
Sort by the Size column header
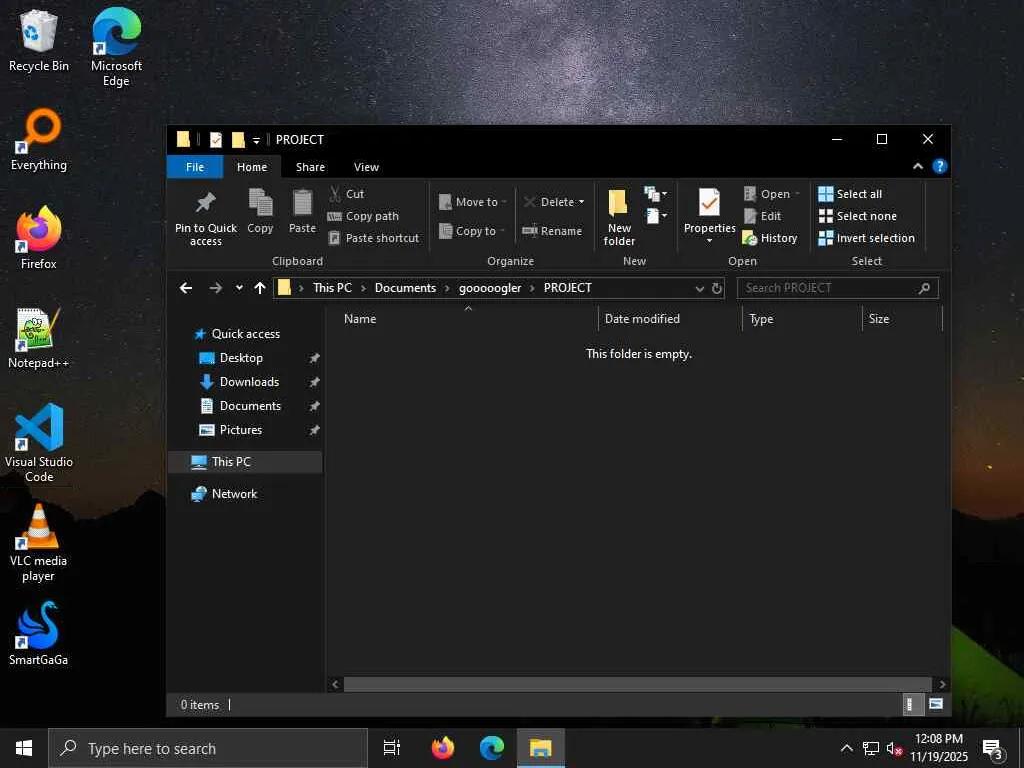click(903, 319)
